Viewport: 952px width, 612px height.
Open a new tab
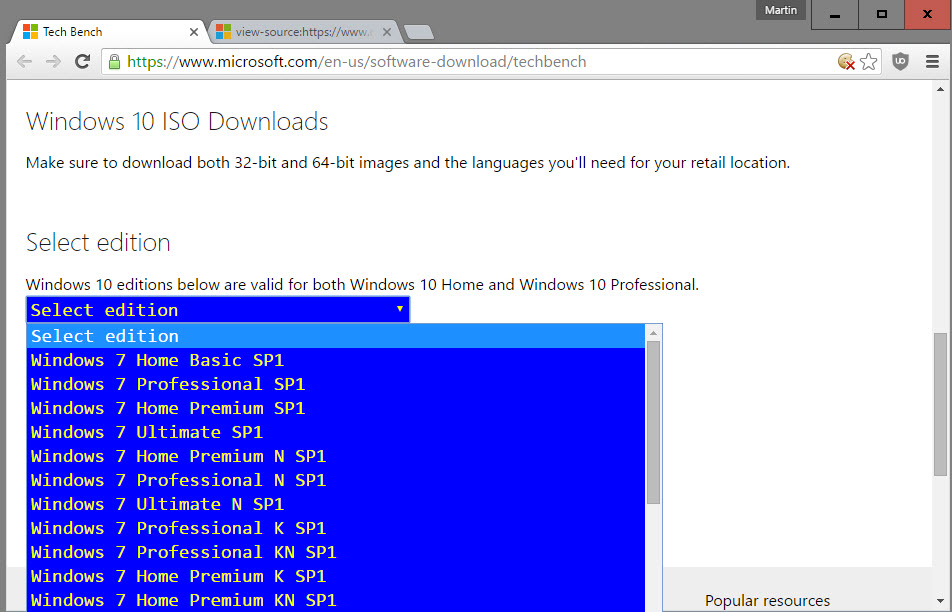coord(418,32)
